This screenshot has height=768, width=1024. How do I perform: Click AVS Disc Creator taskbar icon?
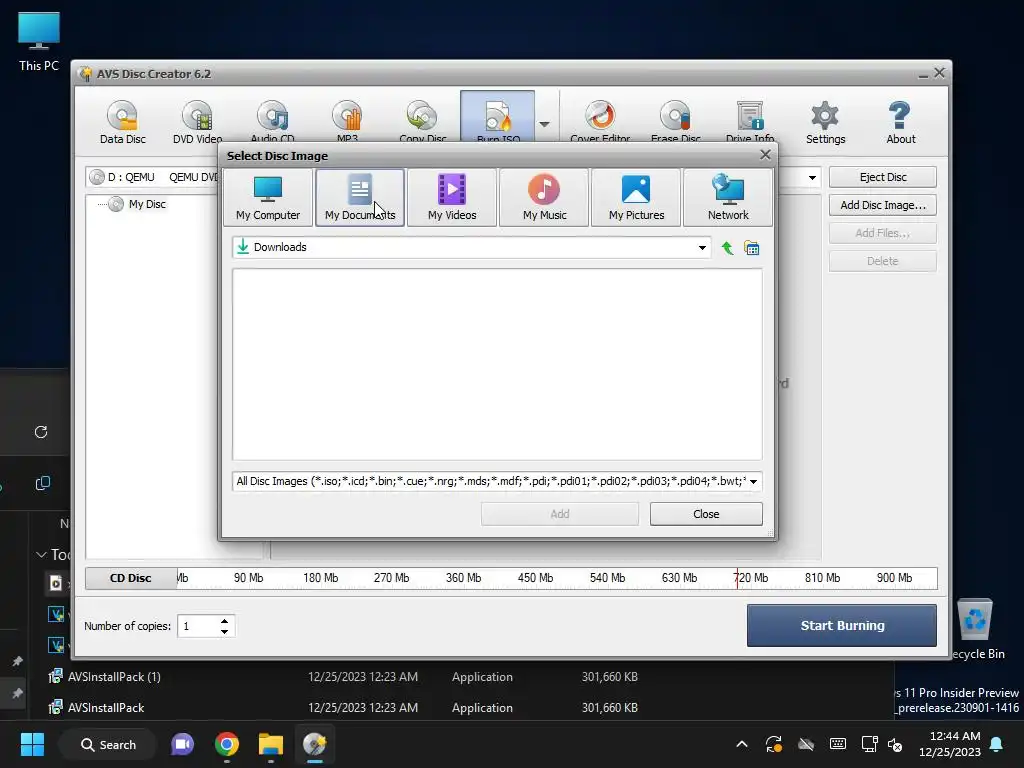pyautogui.click(x=315, y=744)
